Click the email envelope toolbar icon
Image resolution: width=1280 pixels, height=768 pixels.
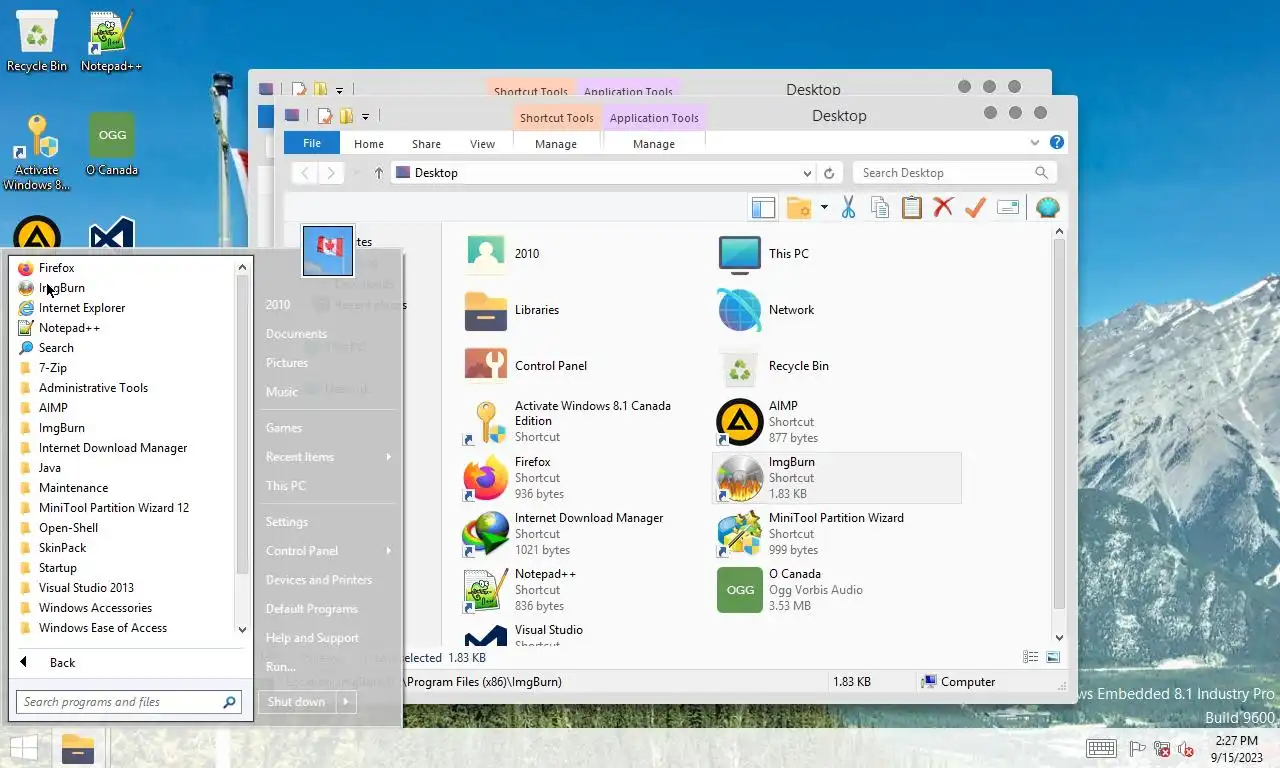(x=1008, y=207)
